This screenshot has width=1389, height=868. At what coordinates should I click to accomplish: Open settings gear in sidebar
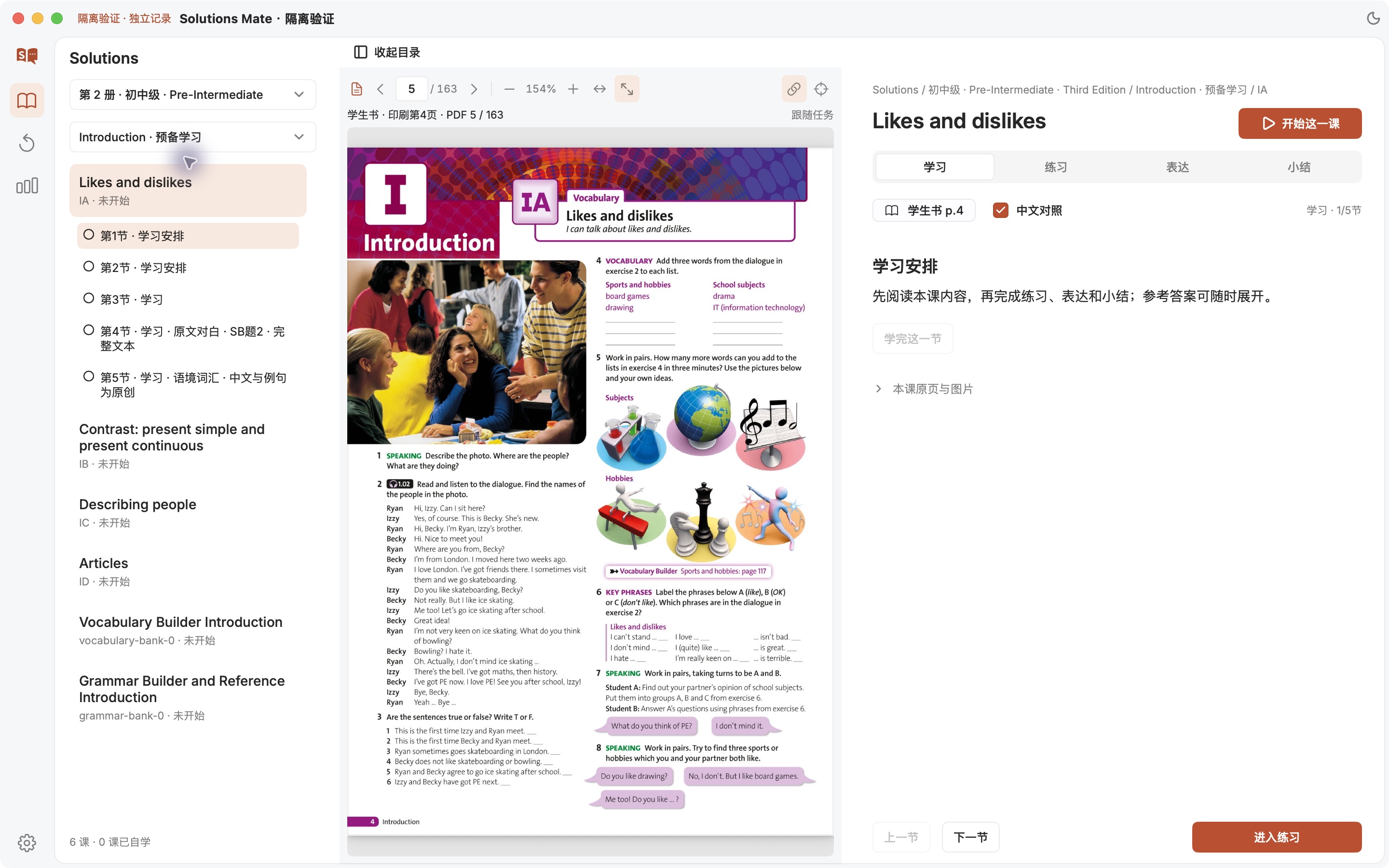27,842
